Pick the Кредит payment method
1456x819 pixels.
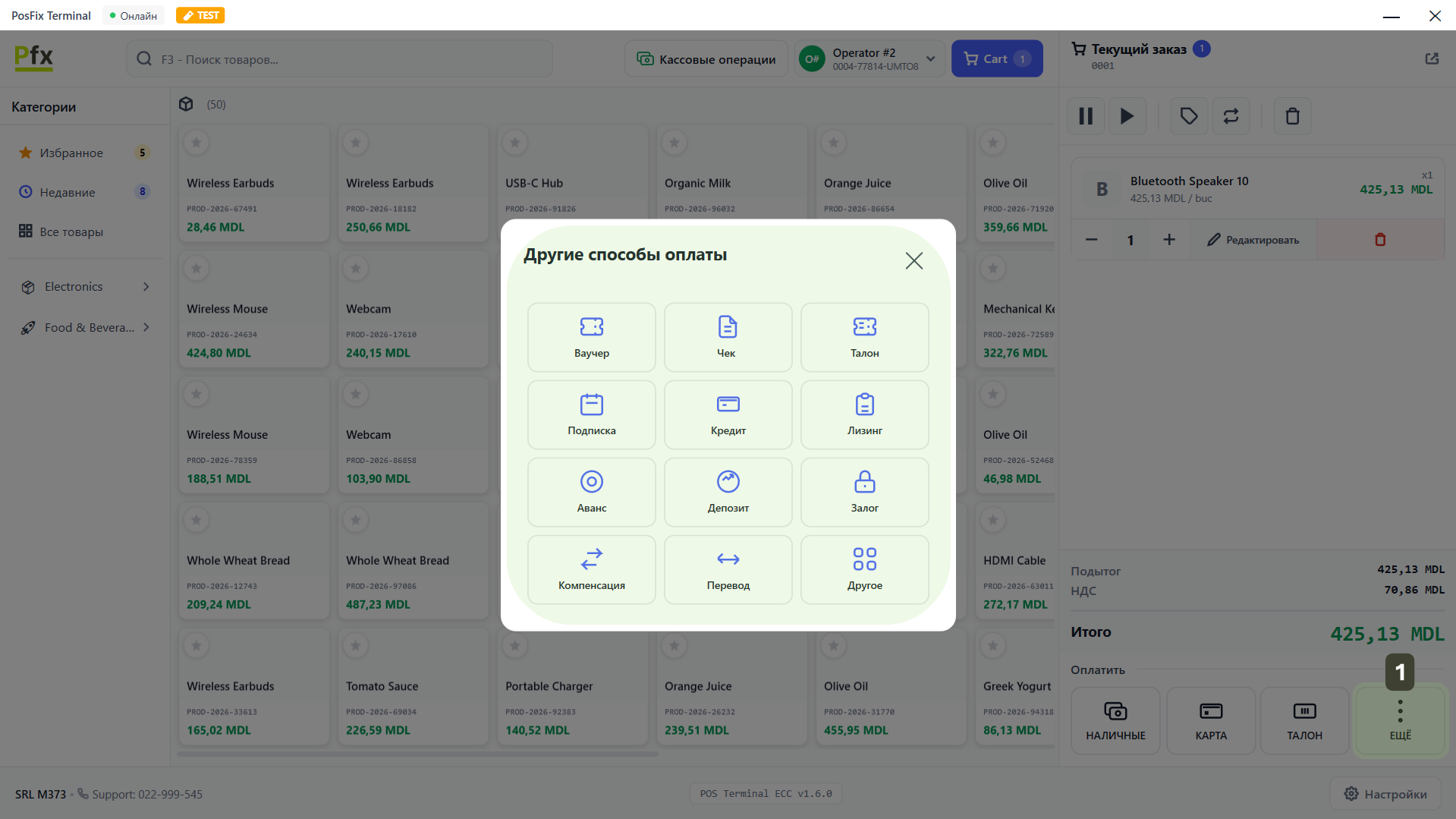click(728, 414)
